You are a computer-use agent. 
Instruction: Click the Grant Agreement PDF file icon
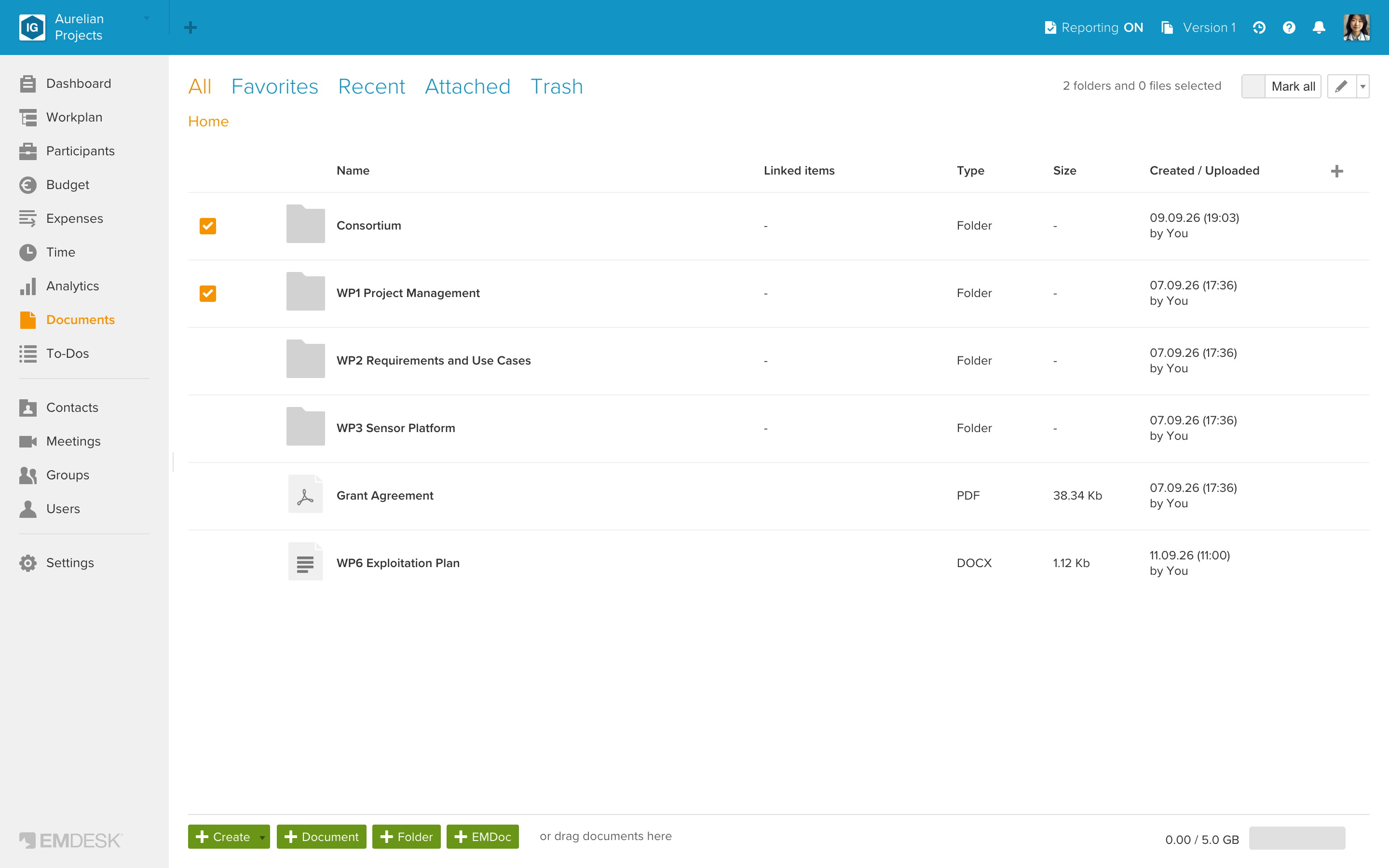pyautogui.click(x=305, y=494)
